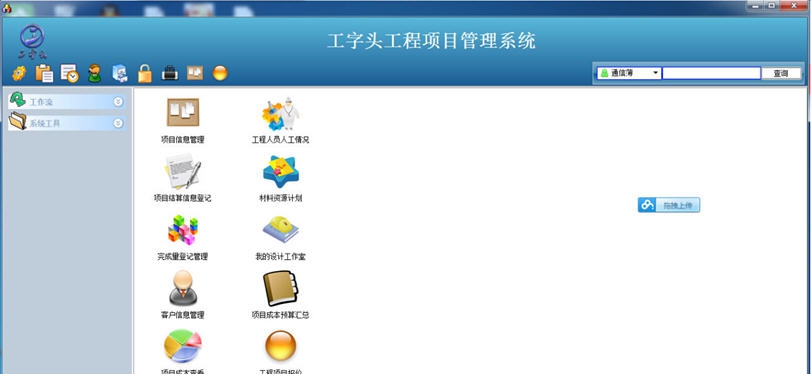Click the cloud icon on upload button

pos(647,205)
